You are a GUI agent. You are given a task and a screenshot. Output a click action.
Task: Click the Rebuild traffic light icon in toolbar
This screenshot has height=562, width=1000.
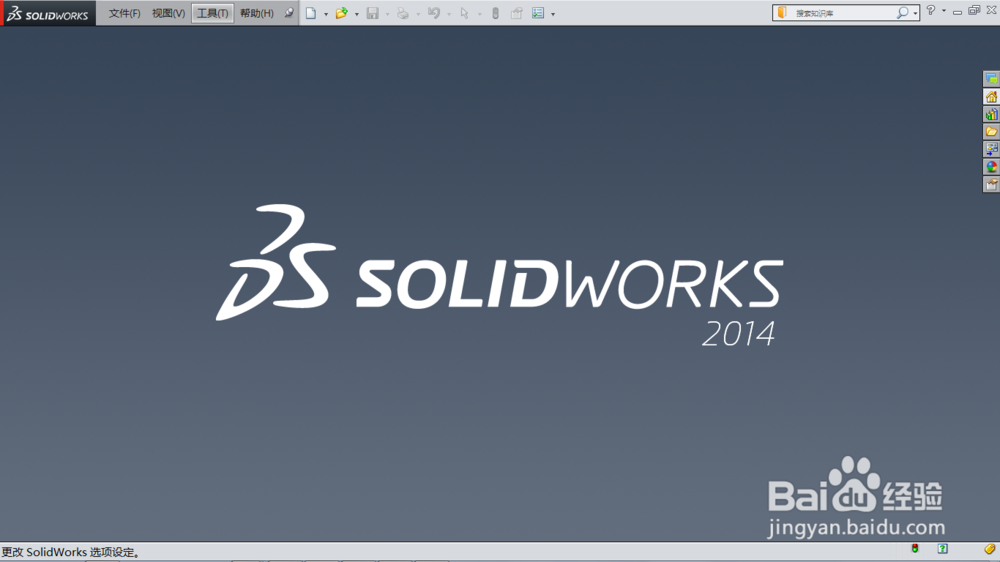[x=496, y=13]
